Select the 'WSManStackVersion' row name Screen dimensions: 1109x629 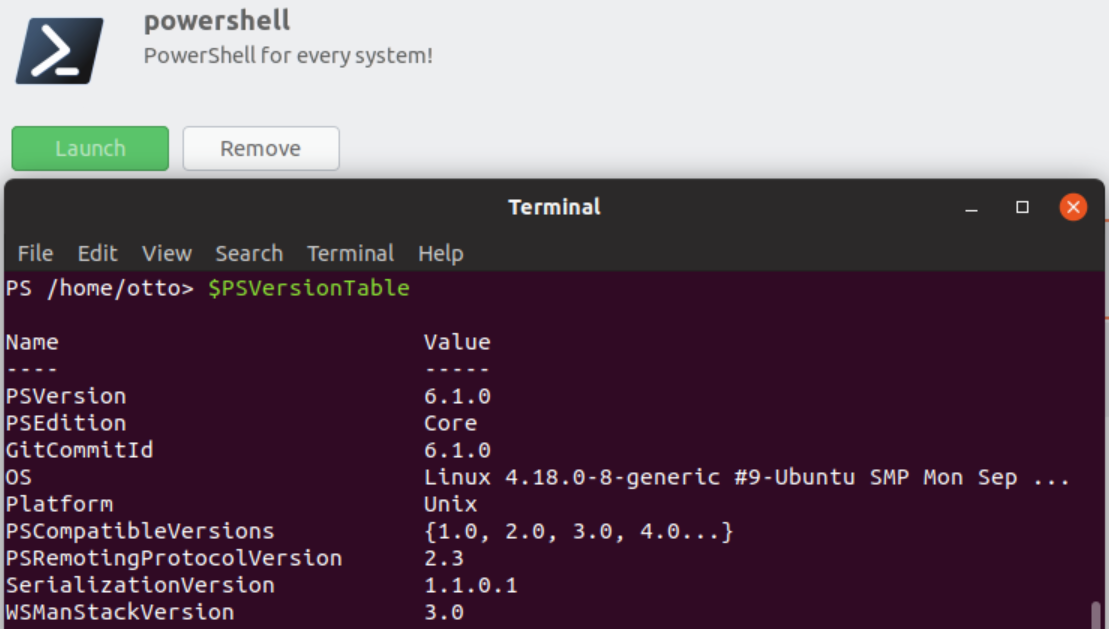click(x=120, y=612)
